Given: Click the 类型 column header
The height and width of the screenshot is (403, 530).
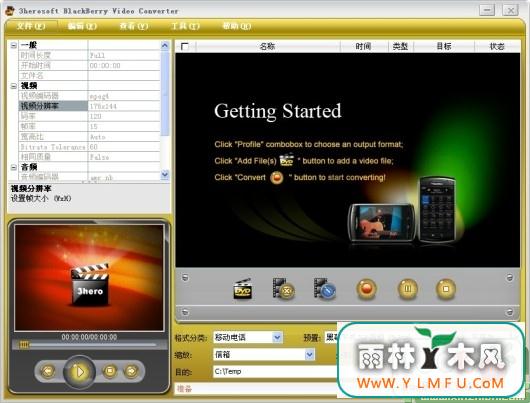Looking at the screenshot, I should tap(401, 46).
